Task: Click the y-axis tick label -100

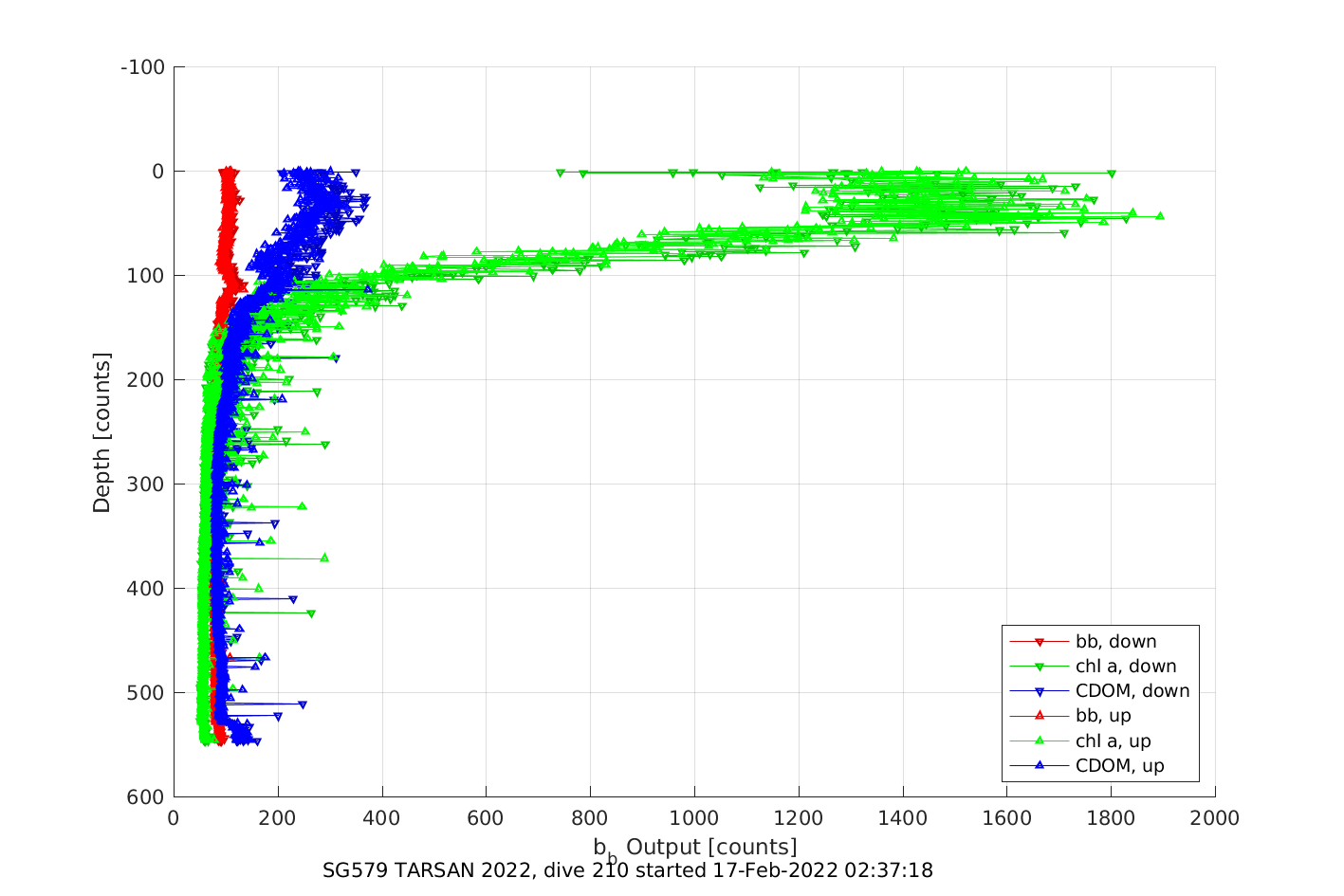Action: (x=143, y=67)
